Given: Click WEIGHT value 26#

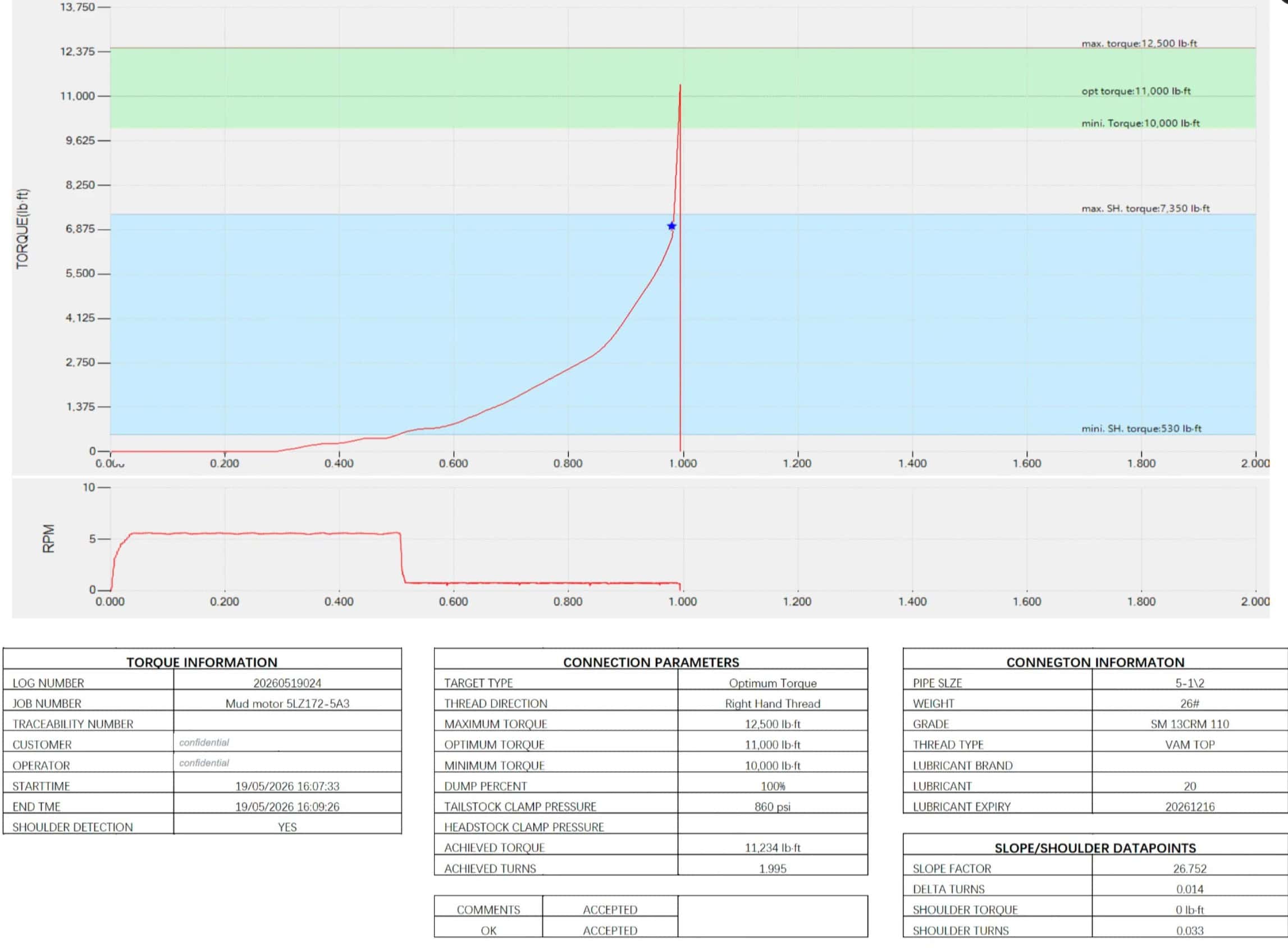Looking at the screenshot, I should [x=1190, y=704].
